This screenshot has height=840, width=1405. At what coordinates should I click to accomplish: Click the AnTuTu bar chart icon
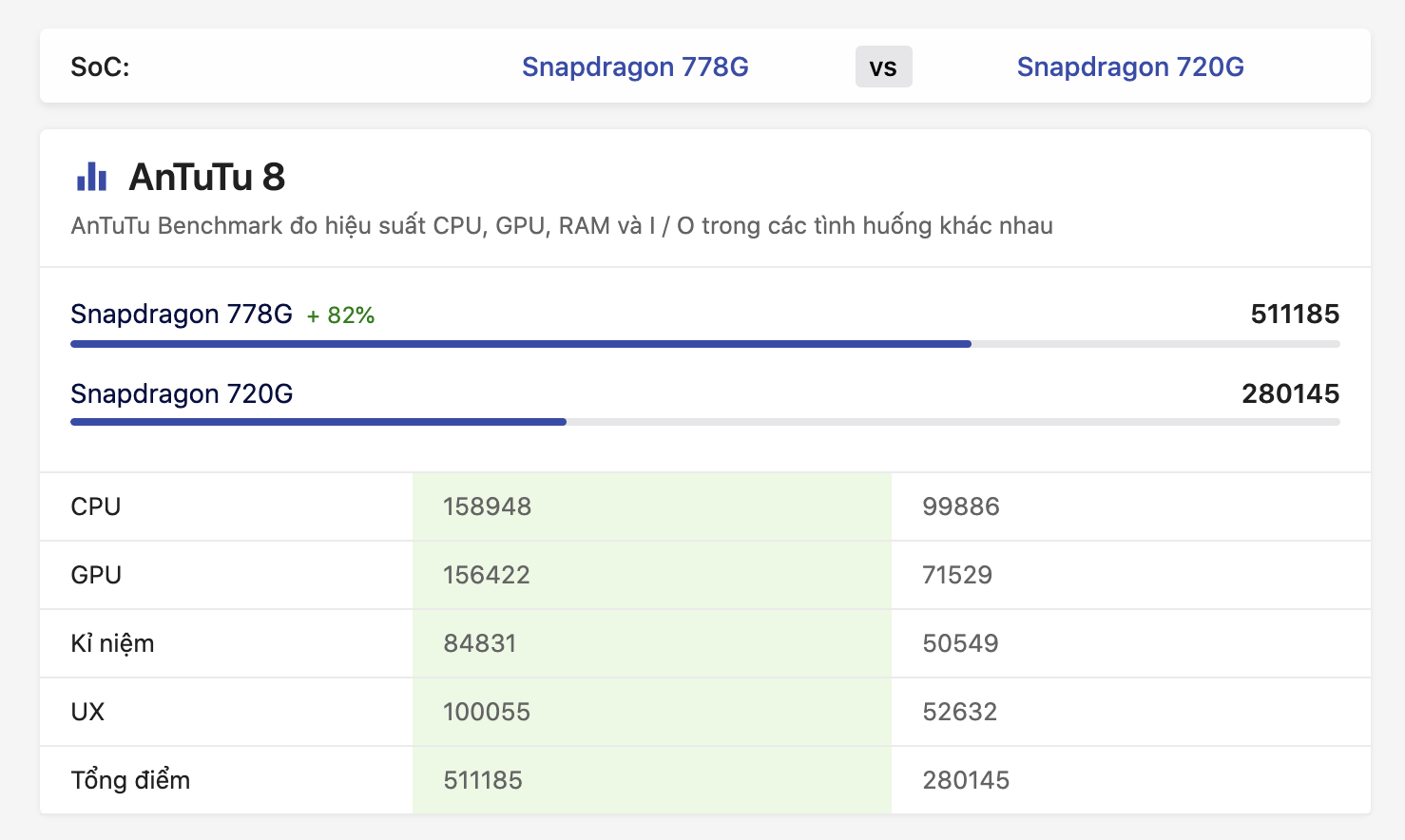click(x=91, y=177)
